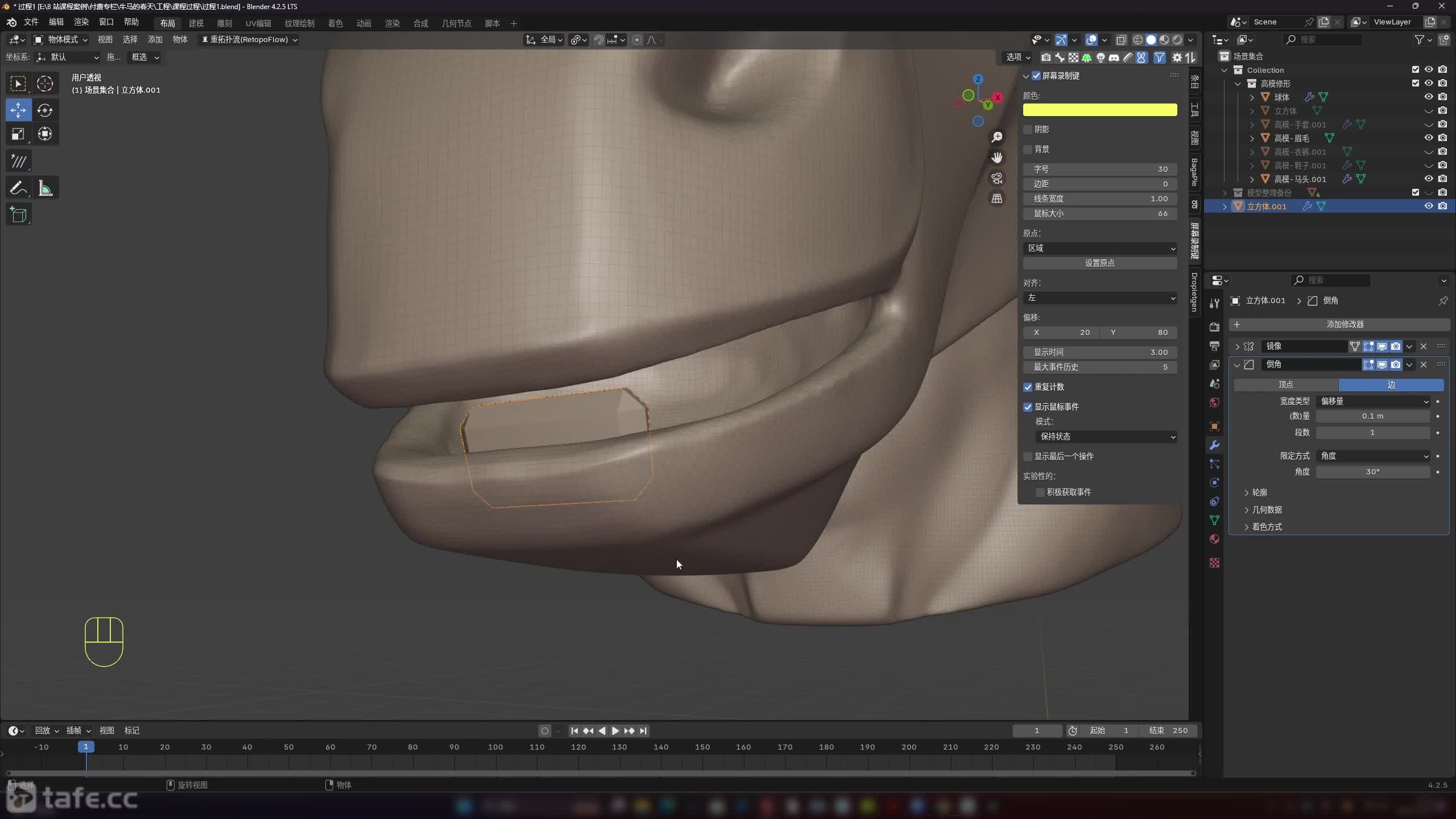Expand the 几何数据 section

point(1266,510)
